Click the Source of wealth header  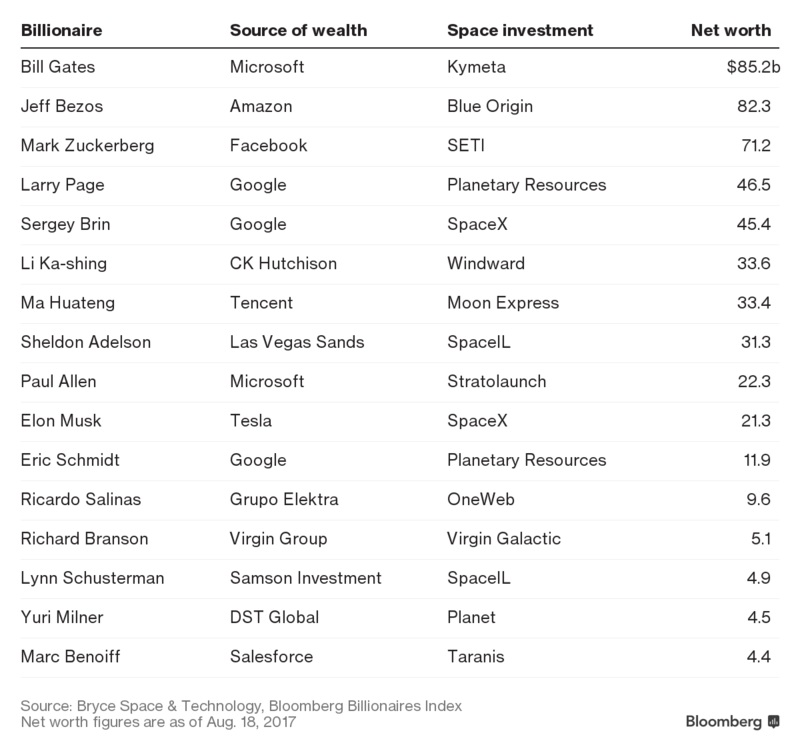click(x=298, y=31)
